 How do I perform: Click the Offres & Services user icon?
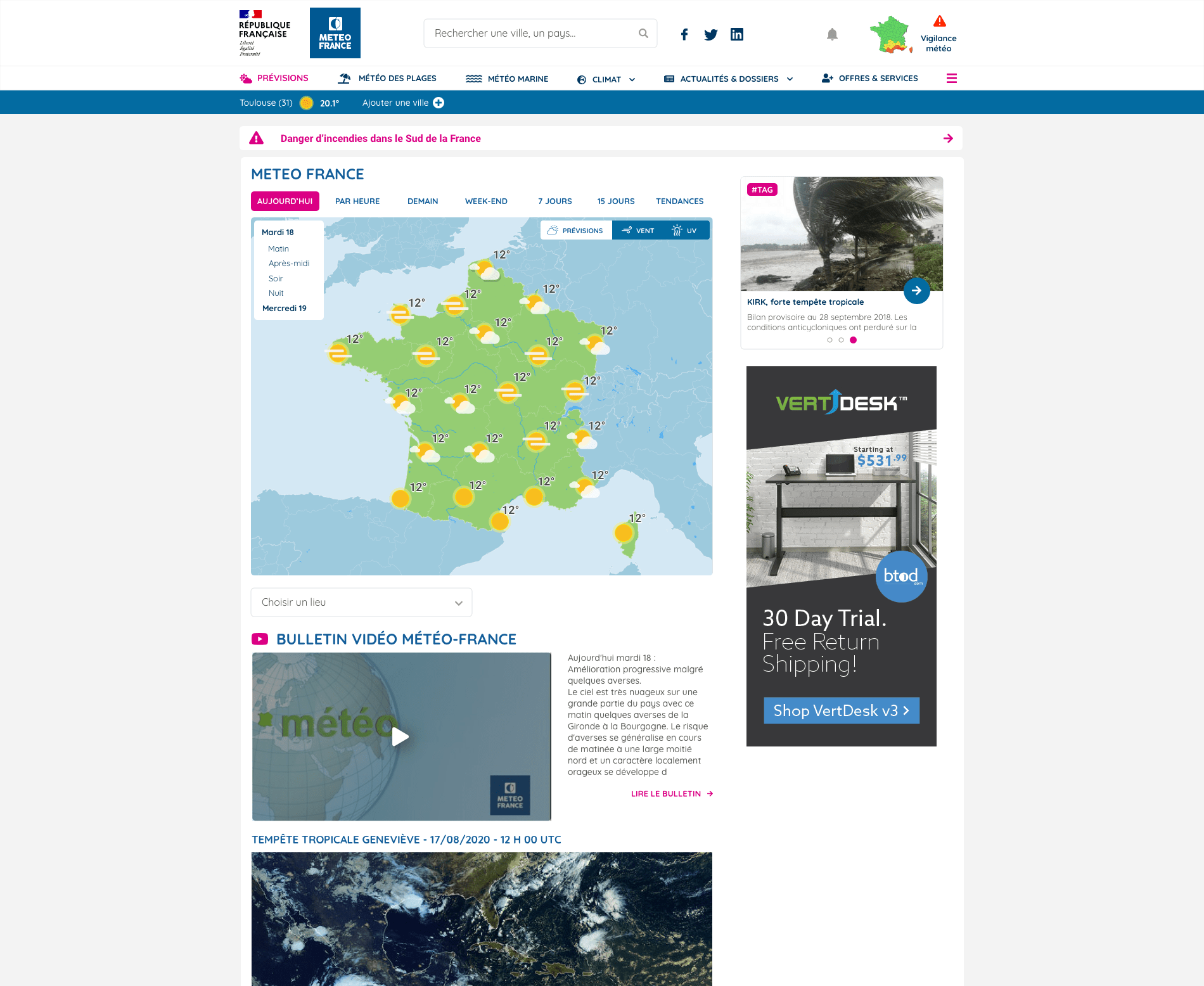828,79
